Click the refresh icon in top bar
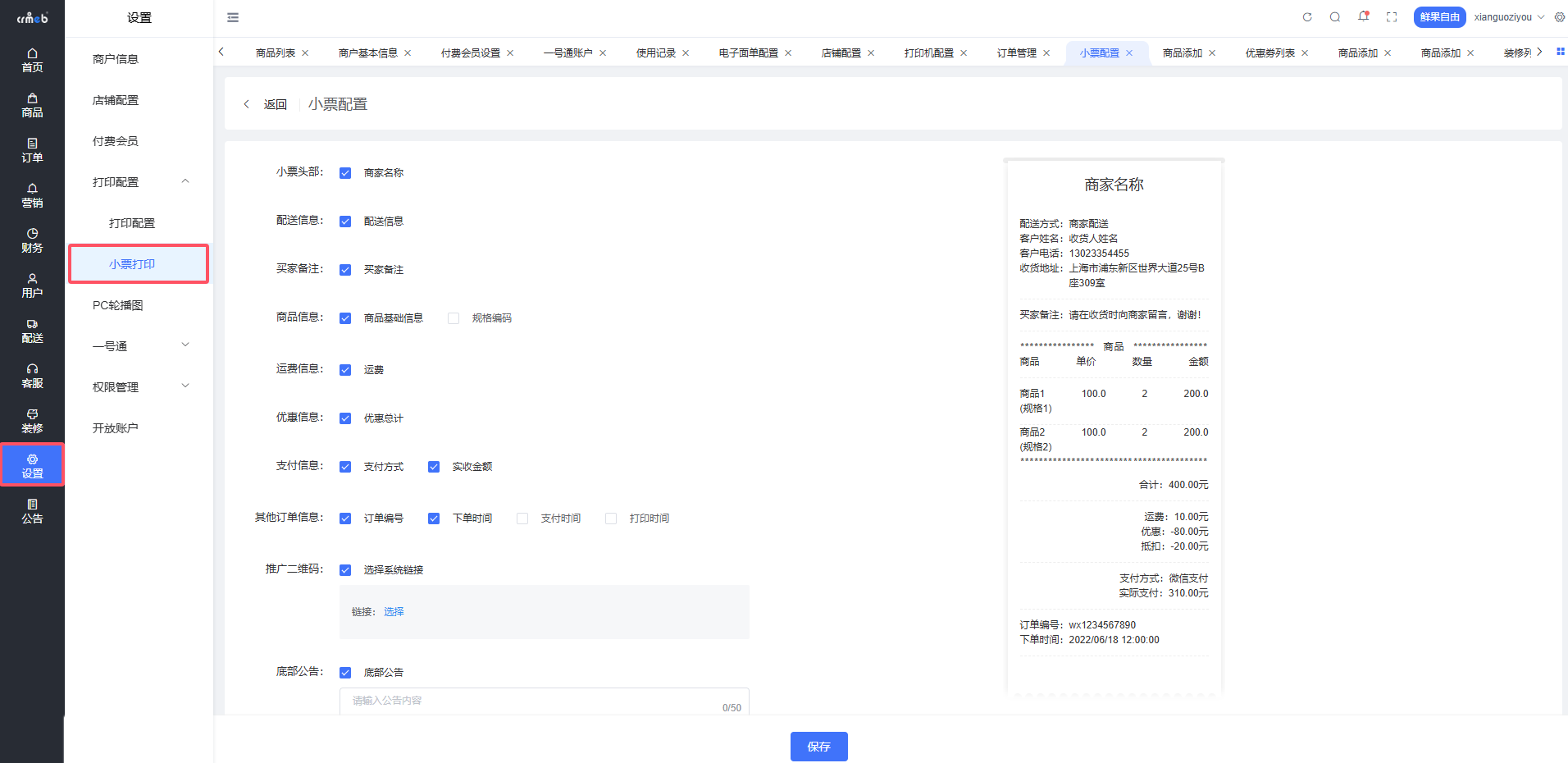The width and height of the screenshot is (1568, 763). [x=1307, y=17]
